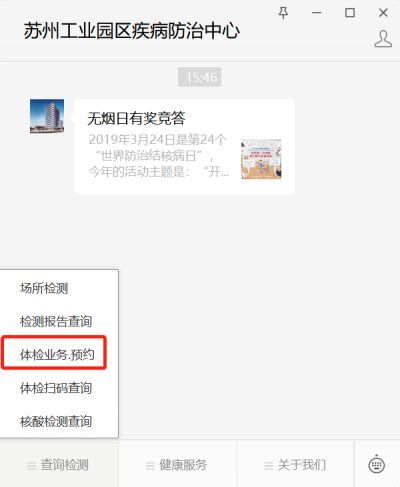
Task: Select 体检扫码查询 in the menu
Action: tap(56, 388)
